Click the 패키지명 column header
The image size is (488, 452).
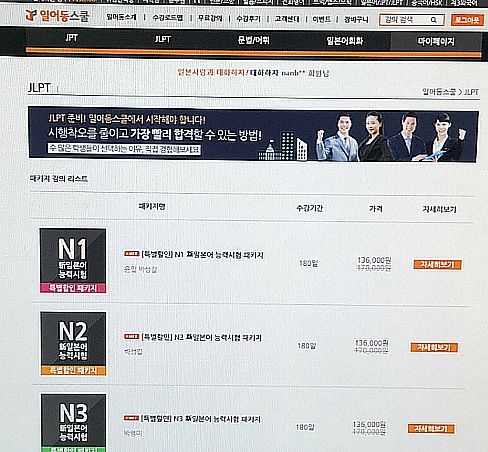click(152, 206)
